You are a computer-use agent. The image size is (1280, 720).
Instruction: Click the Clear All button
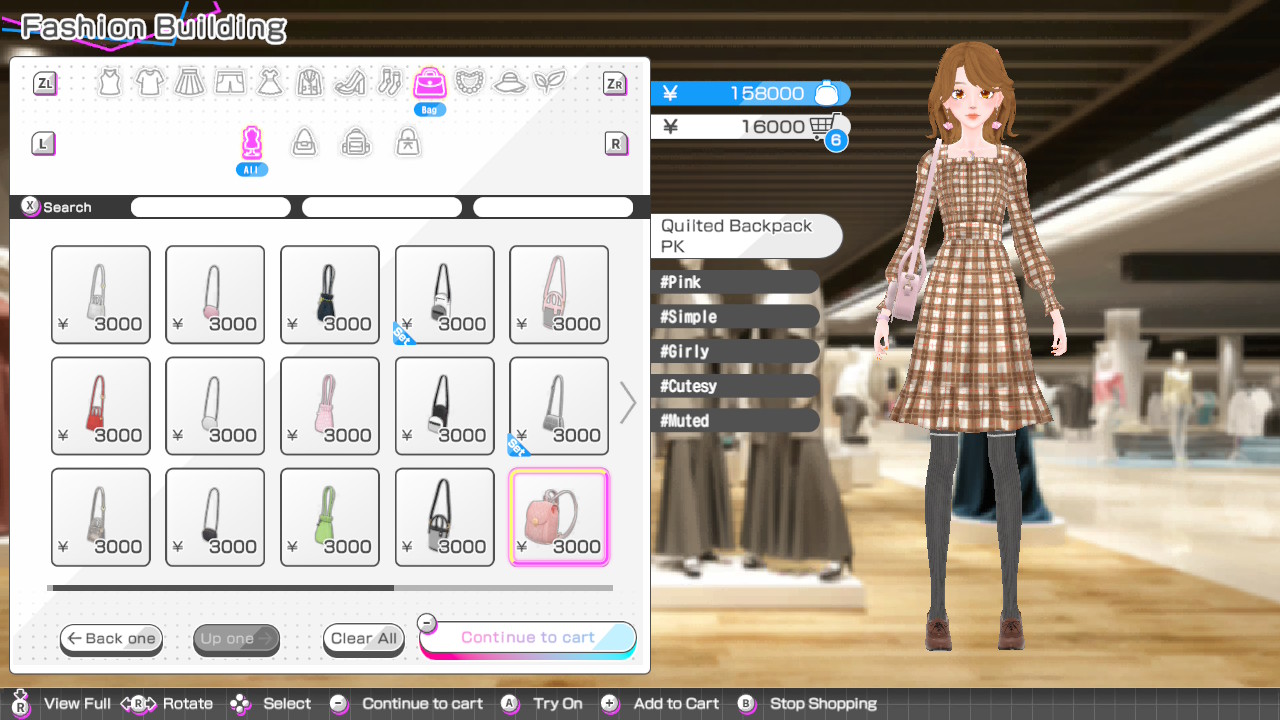pyautogui.click(x=364, y=639)
